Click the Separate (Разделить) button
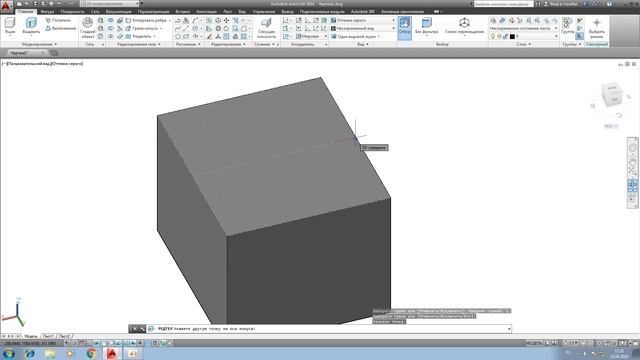This screenshot has width=640, height=360. click(141, 36)
